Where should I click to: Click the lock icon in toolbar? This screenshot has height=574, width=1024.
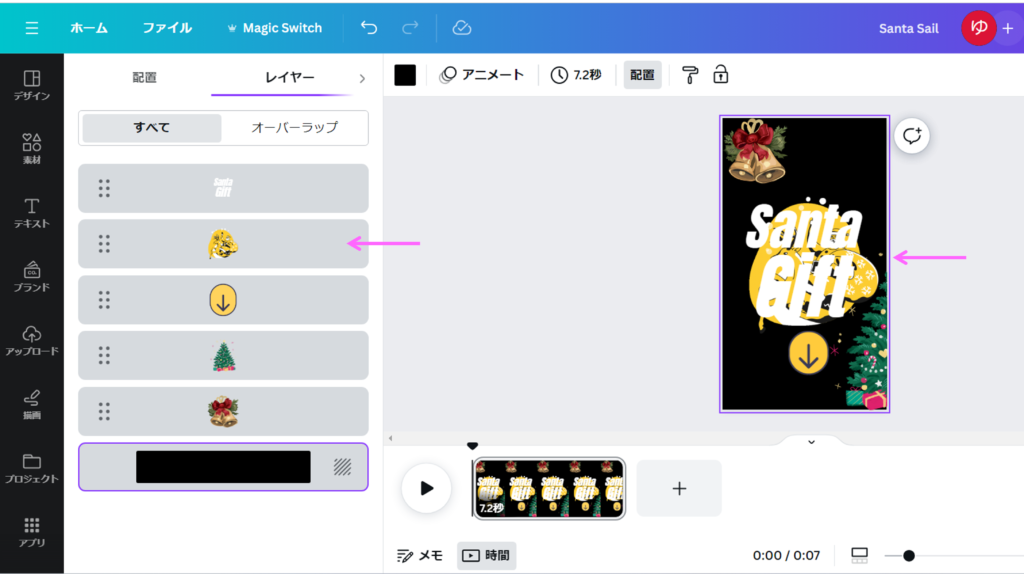point(720,75)
